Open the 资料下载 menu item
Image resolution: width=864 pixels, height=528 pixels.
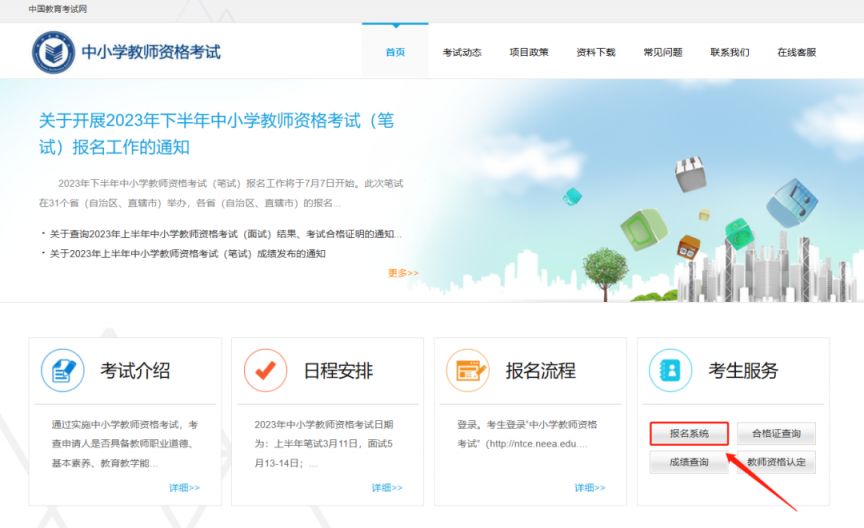pos(596,52)
